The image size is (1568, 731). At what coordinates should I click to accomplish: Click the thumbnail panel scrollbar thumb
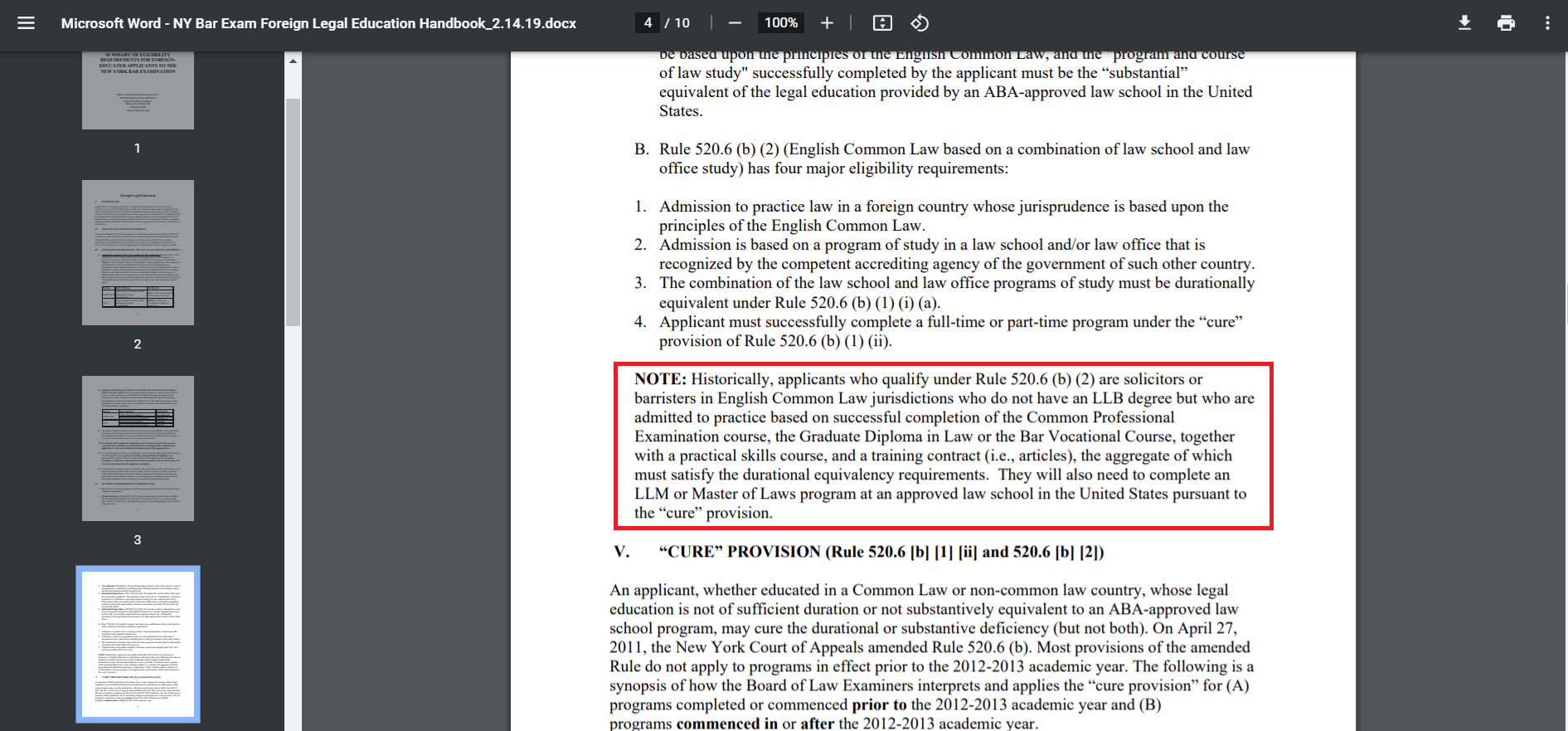point(293,212)
